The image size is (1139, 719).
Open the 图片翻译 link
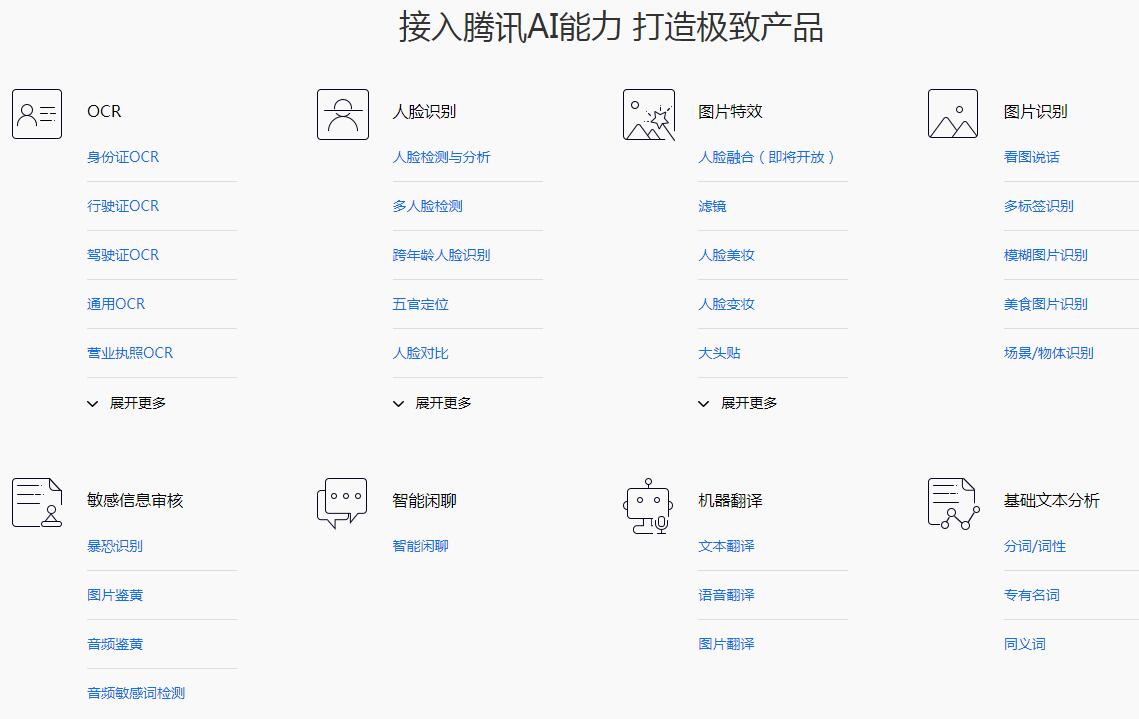[726, 644]
